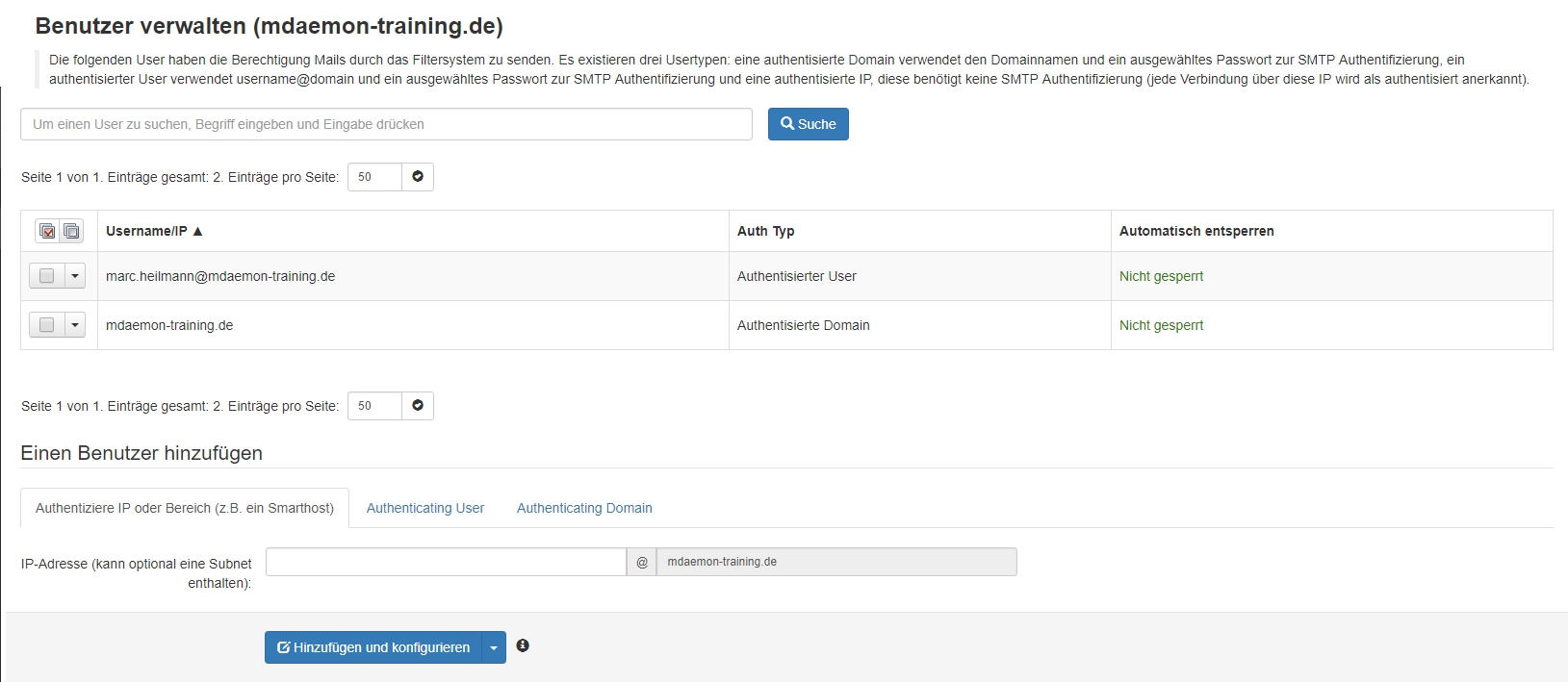Expand the arrow next to Hinzufügen und konfigurieren
Viewport: 1568px width, 682px height.
(494, 647)
